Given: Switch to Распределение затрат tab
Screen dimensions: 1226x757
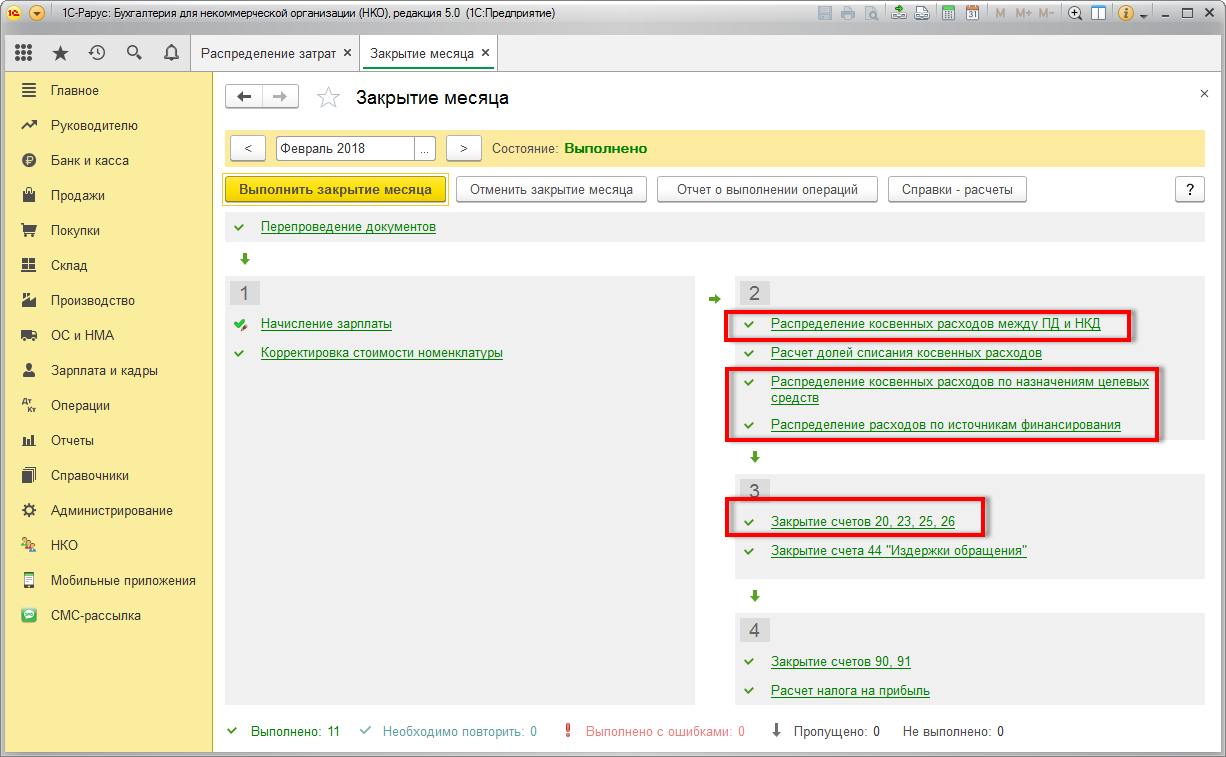Looking at the screenshot, I should coord(268,53).
